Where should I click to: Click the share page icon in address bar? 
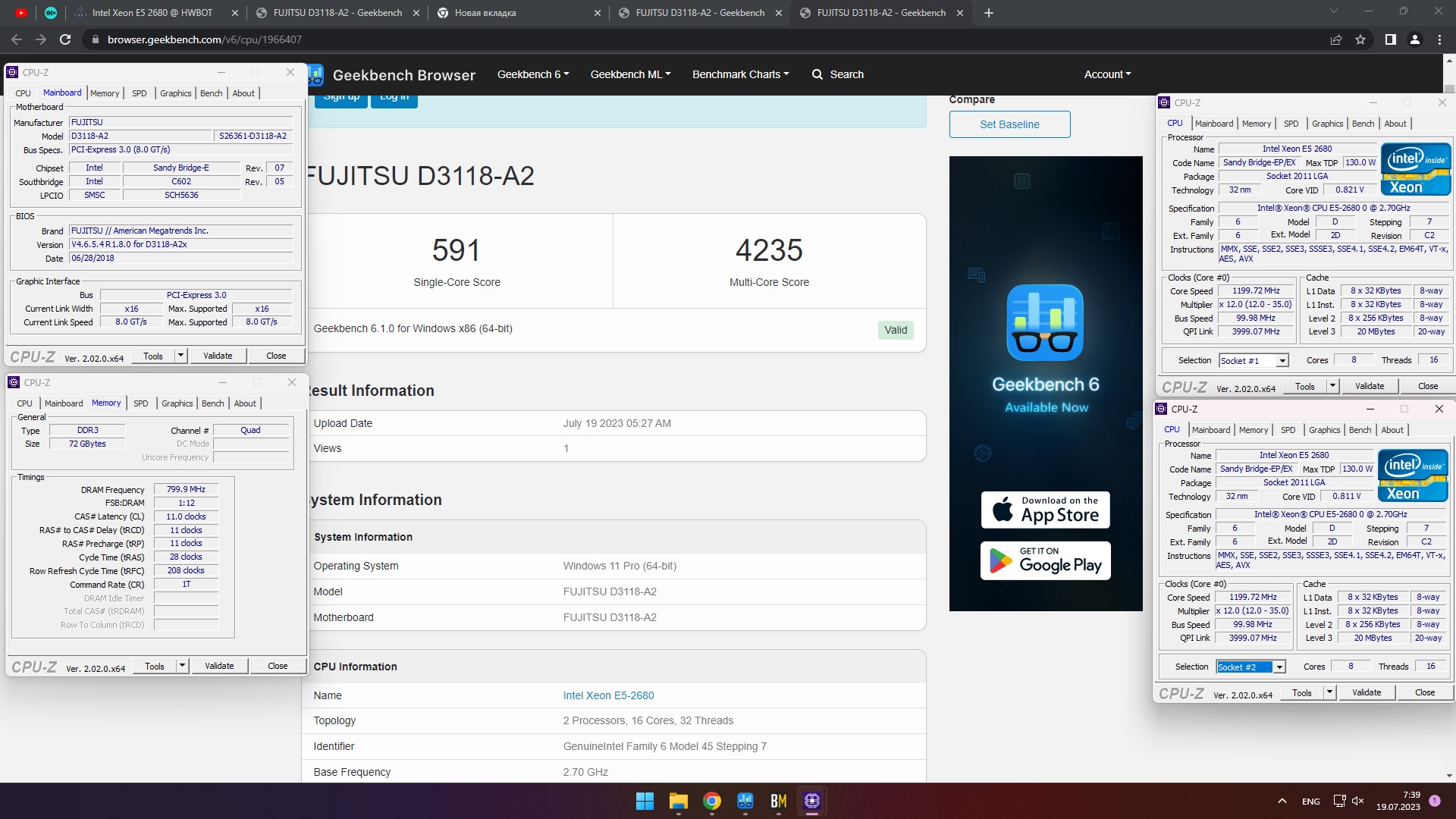[1336, 39]
